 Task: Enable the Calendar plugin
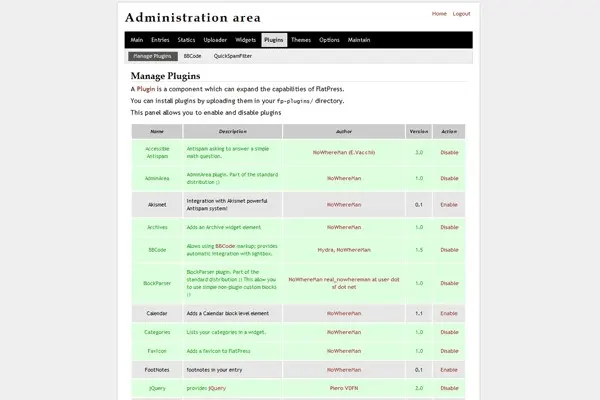[x=449, y=313]
